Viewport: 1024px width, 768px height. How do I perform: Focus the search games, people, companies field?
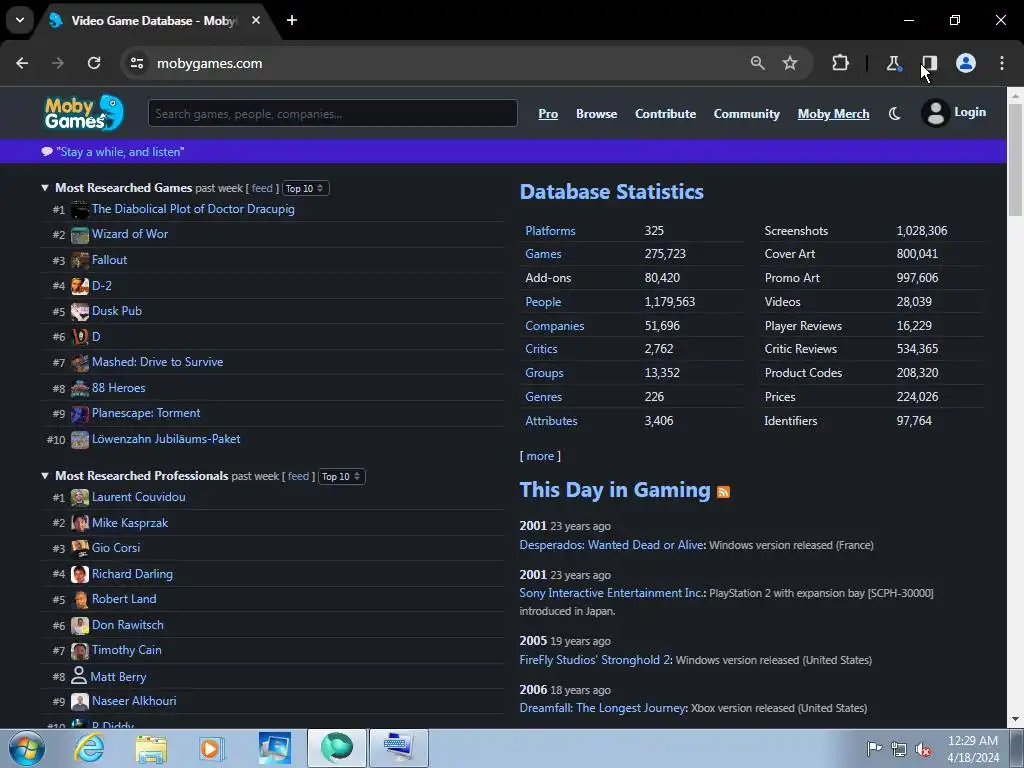click(x=333, y=114)
